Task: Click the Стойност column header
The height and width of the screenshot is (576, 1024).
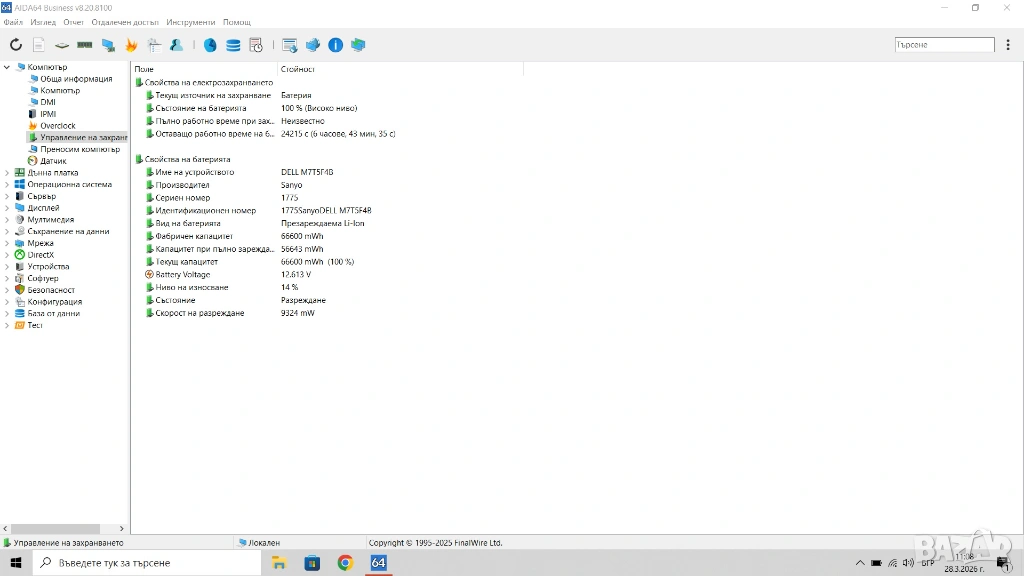Action: 298,69
